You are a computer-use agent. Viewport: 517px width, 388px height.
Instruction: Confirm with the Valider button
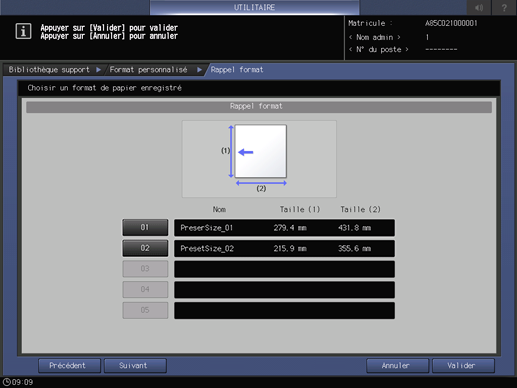tap(463, 366)
